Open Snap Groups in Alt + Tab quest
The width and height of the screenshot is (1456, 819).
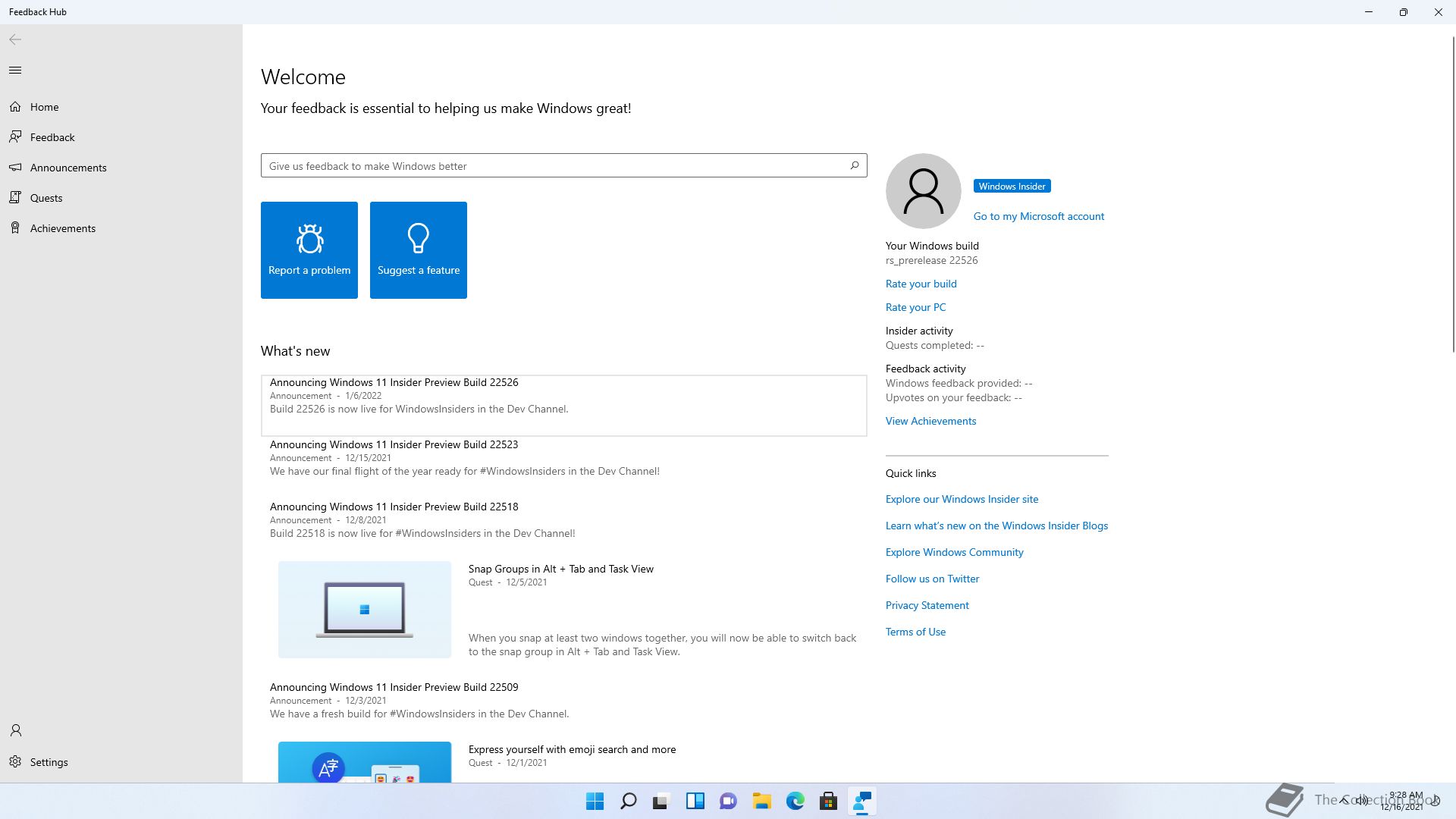[x=560, y=569]
